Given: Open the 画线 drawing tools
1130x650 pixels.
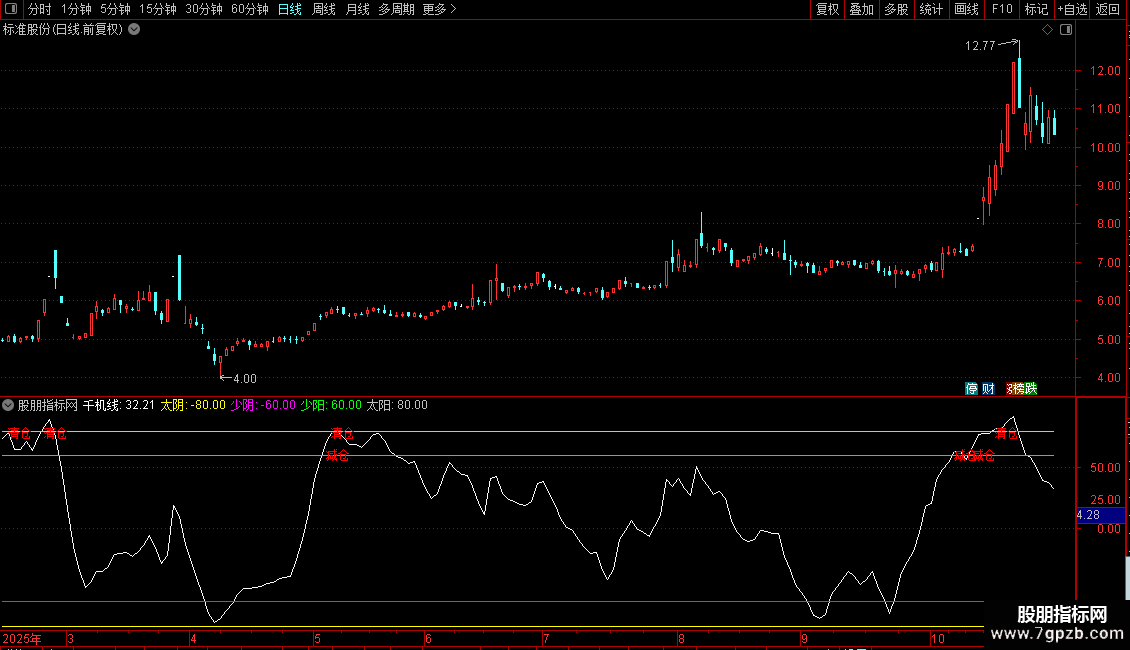Looking at the screenshot, I should [x=966, y=9].
